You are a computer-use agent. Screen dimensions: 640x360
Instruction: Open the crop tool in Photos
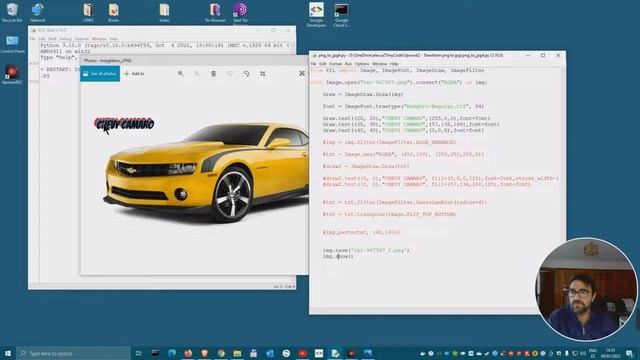(x=263, y=74)
